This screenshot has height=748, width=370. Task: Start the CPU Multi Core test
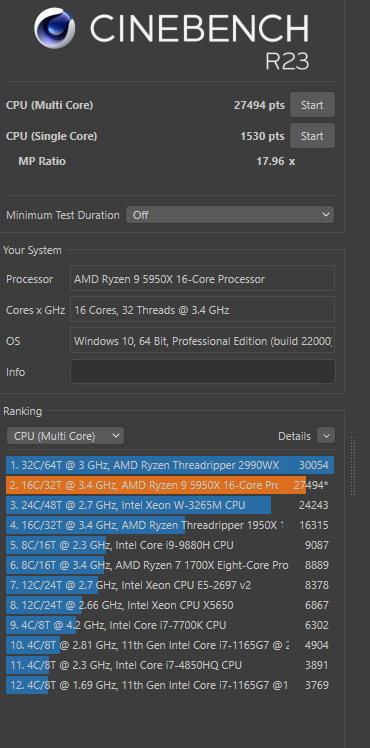pyautogui.click(x=312, y=105)
